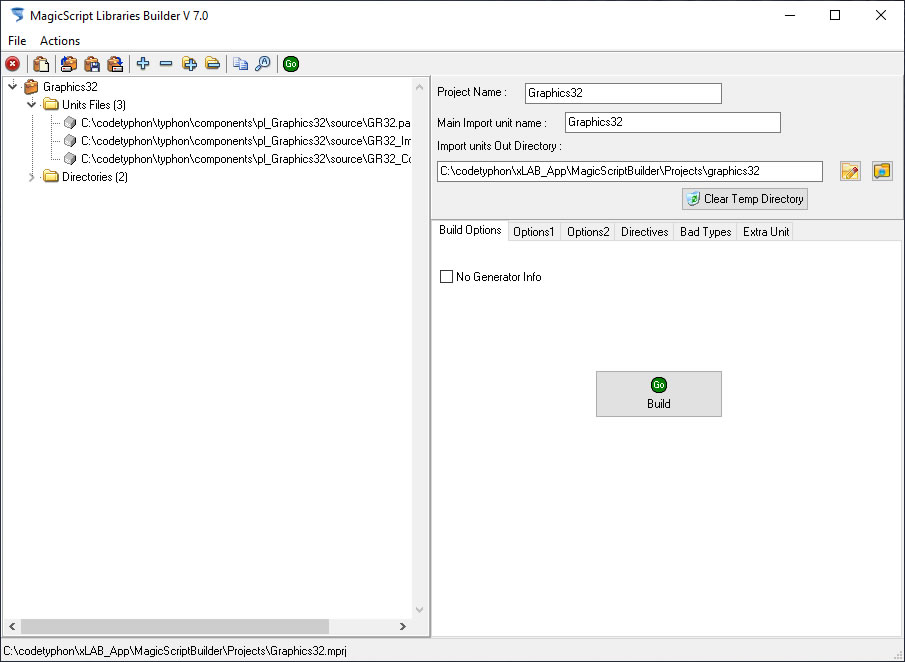Click the Graphics32 briefcase tree icon
This screenshot has height=662, width=905.
click(31, 87)
